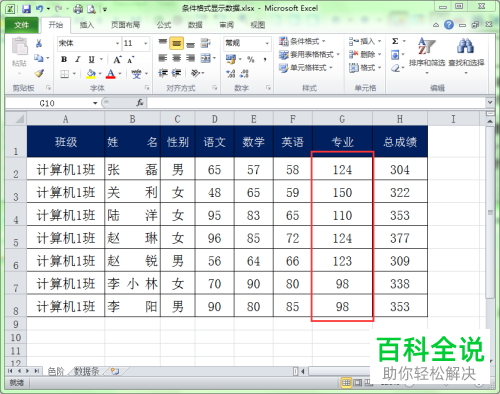The height and width of the screenshot is (394, 500).
Task: Switch to the 数据条 sheet tab
Action: pyautogui.click(x=86, y=371)
